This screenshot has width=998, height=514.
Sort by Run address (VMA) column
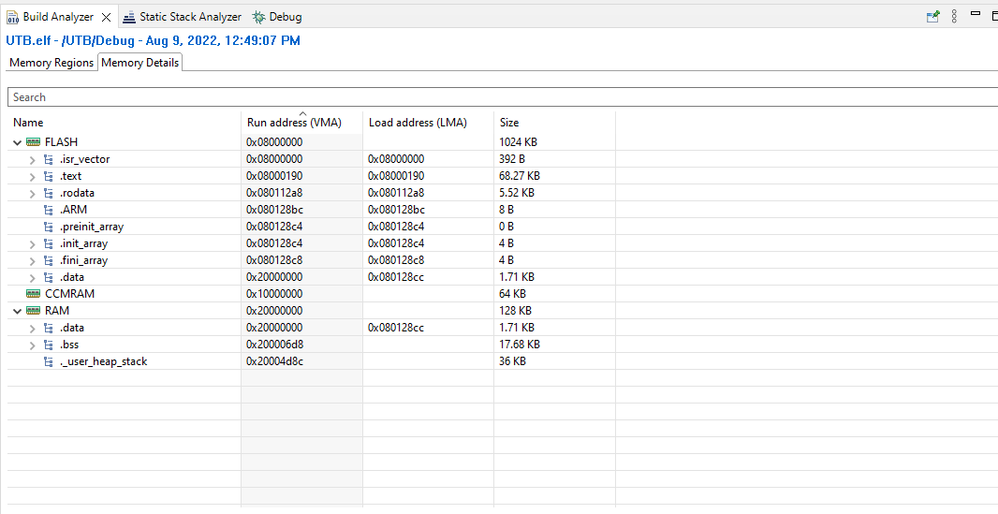(294, 123)
